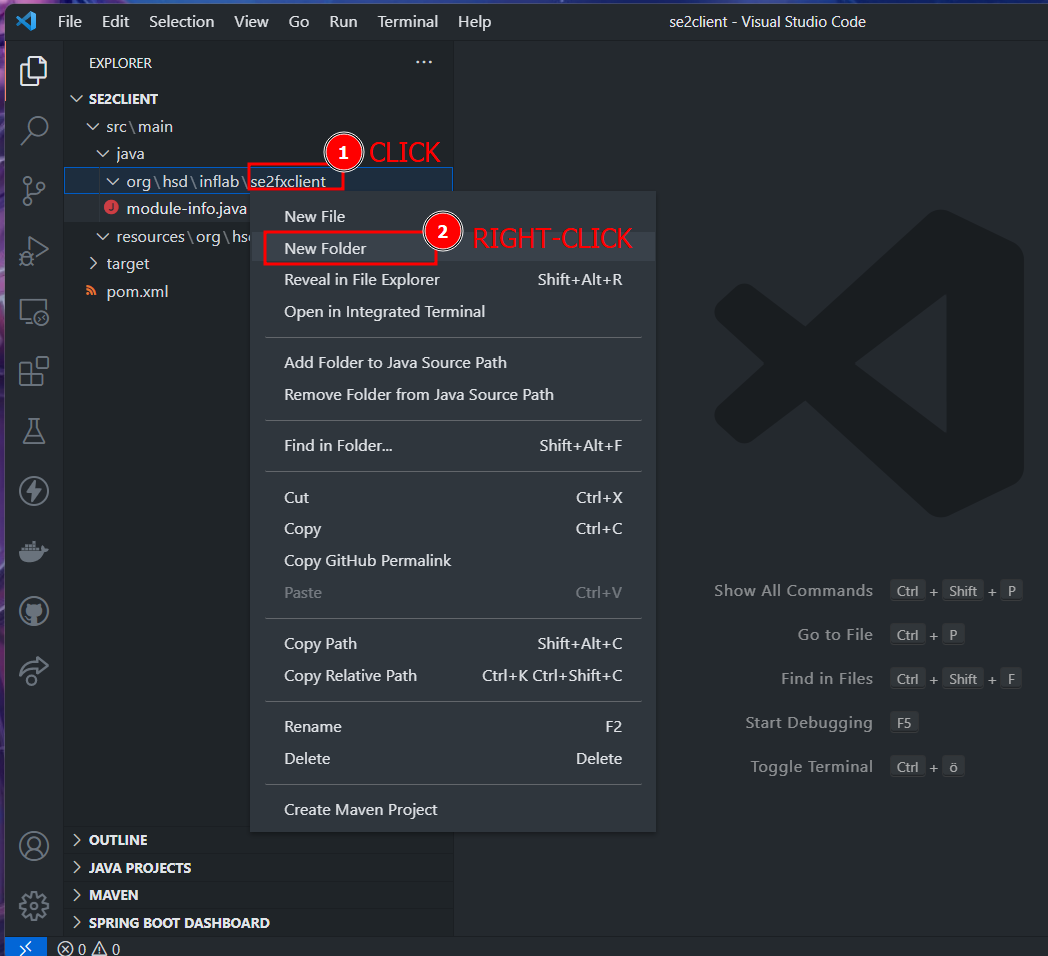This screenshot has height=956, width=1048.
Task: Choose Find in Folder... option
Action: tap(452, 445)
